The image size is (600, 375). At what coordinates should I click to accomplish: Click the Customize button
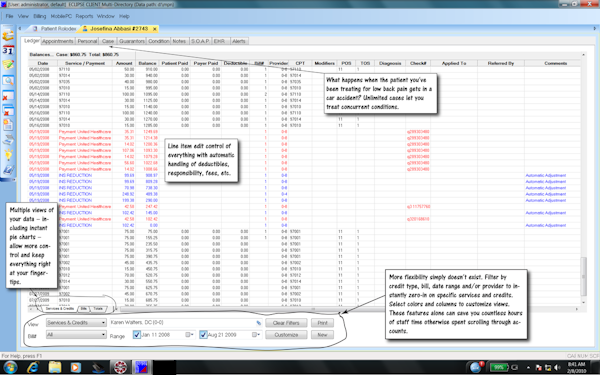coord(286,335)
